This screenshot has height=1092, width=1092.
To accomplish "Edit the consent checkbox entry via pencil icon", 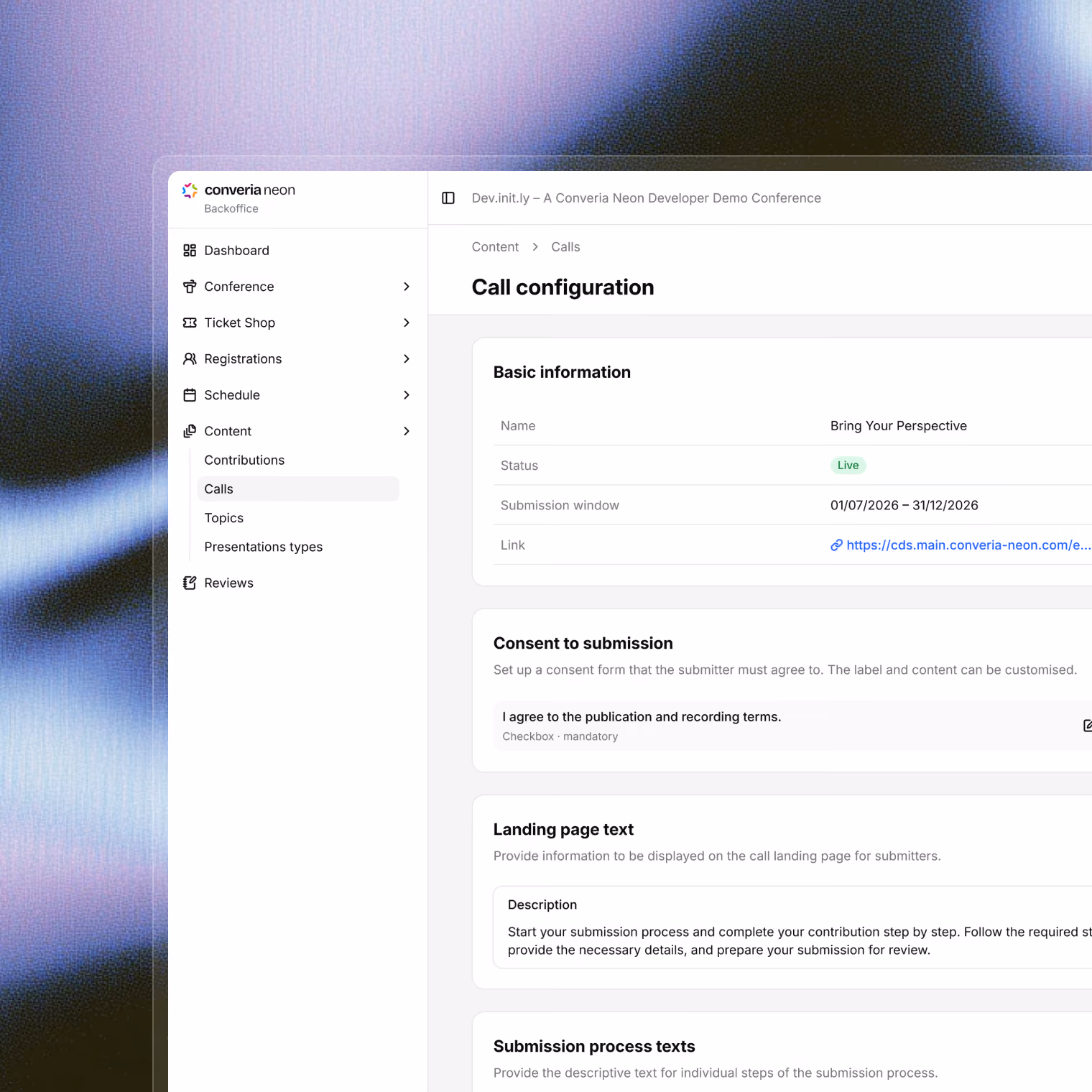I will point(1088,726).
